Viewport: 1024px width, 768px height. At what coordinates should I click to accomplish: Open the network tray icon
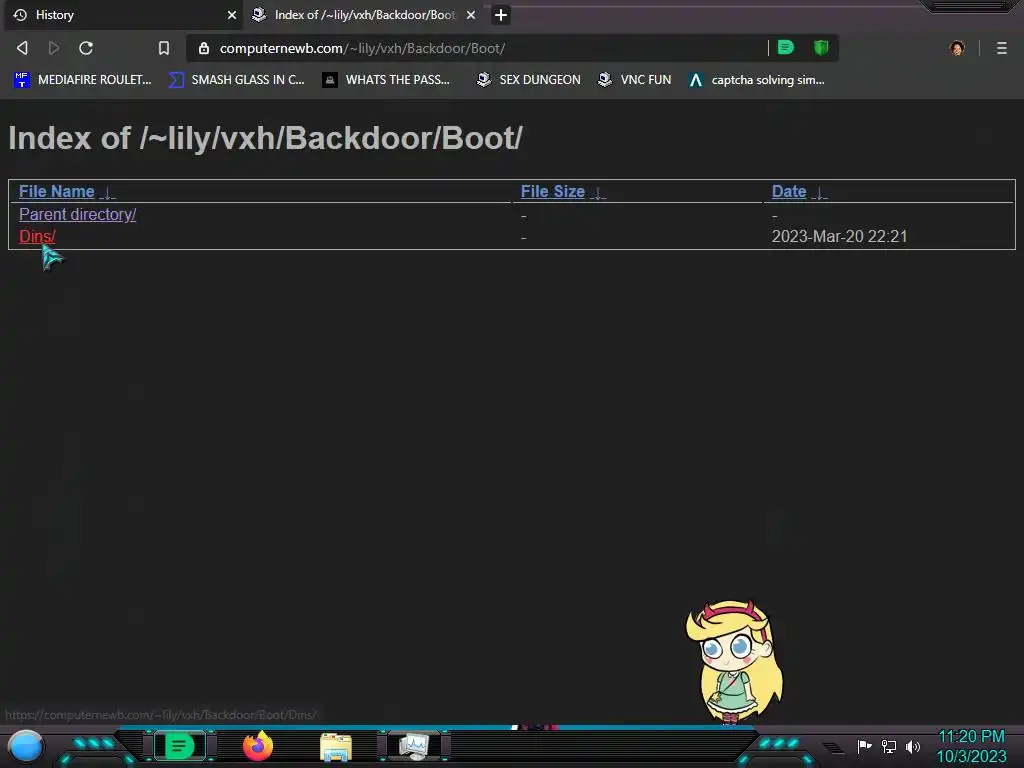tap(889, 746)
